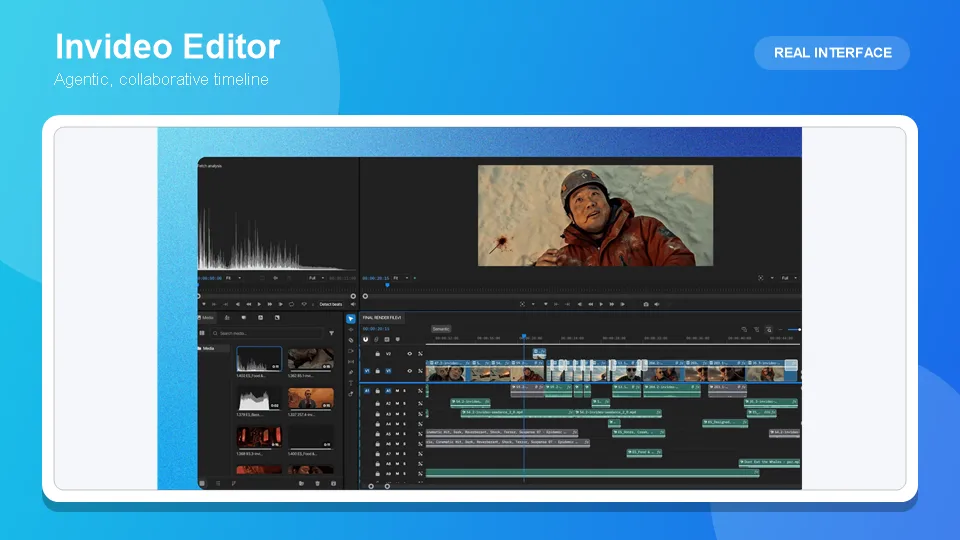The height and width of the screenshot is (540, 960).
Task: Step back one frame in the program monitor
Action: pos(580,304)
